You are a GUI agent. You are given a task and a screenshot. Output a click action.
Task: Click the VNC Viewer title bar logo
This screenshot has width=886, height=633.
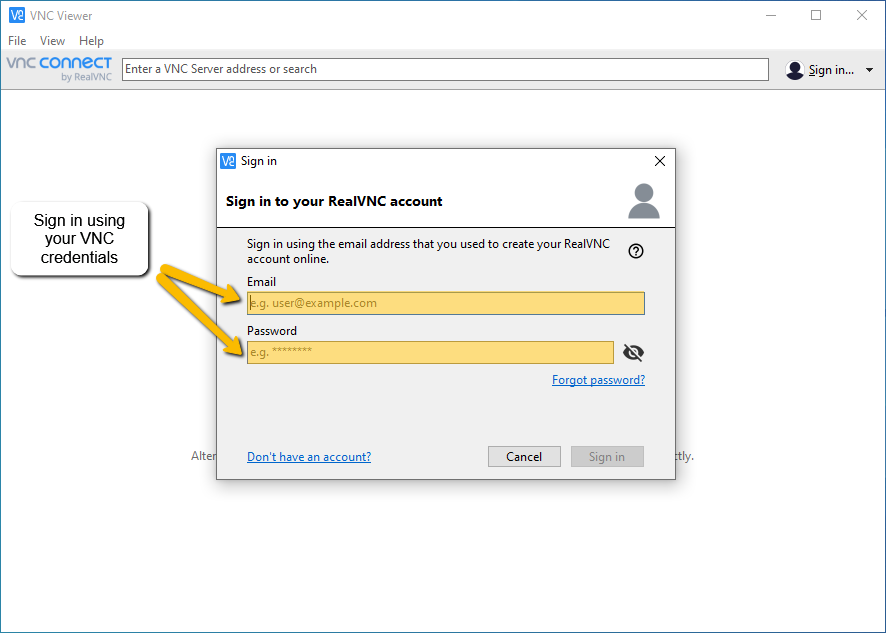click(16, 16)
